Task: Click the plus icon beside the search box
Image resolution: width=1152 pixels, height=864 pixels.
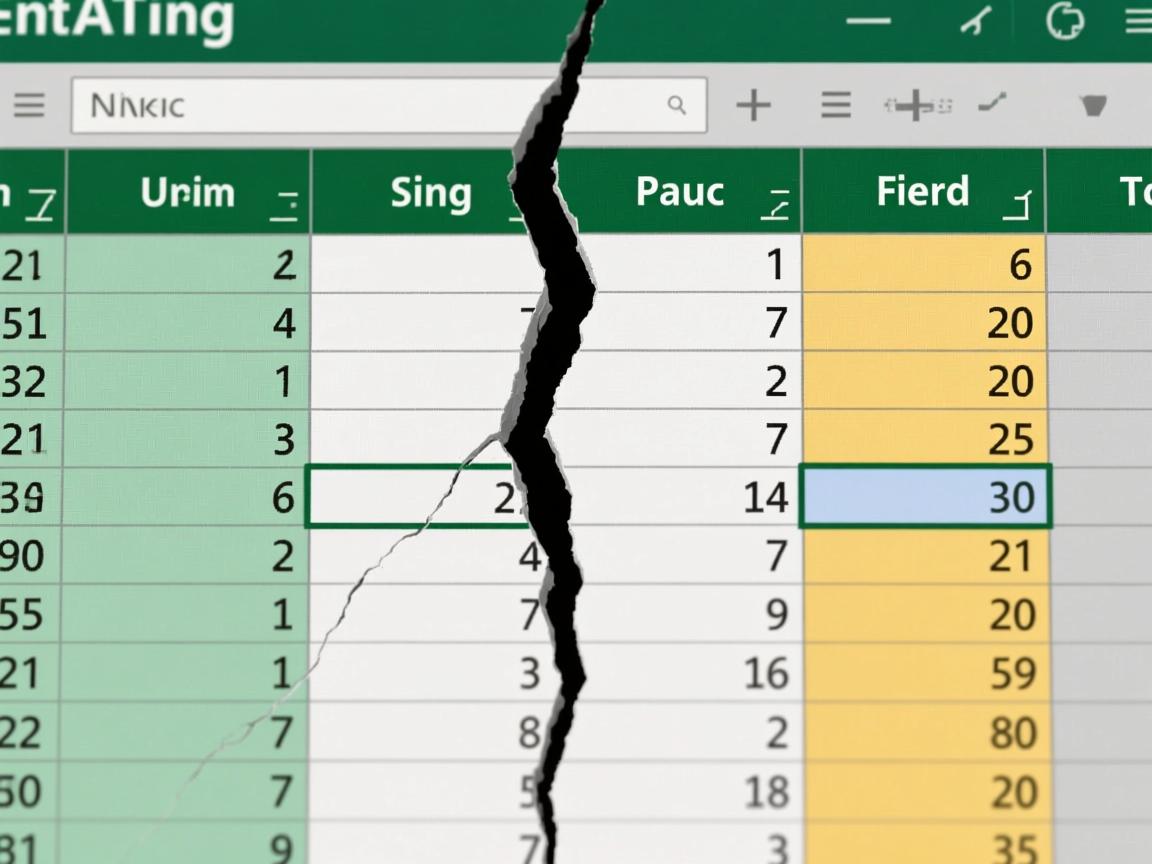Action: click(x=753, y=105)
